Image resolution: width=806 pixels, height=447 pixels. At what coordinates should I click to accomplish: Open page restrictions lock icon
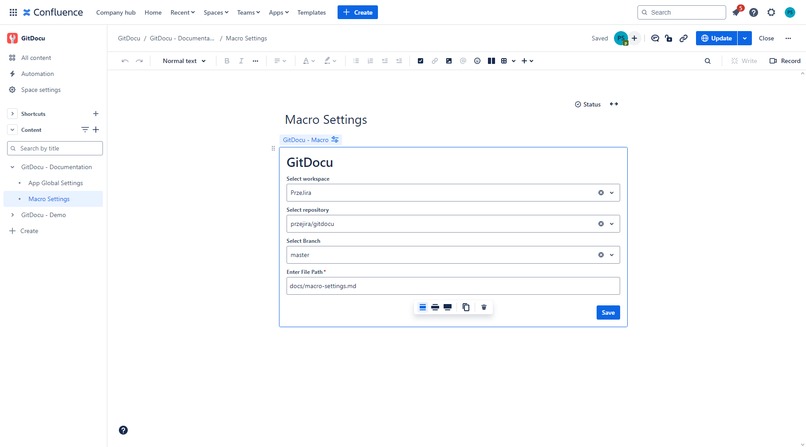tap(669, 38)
